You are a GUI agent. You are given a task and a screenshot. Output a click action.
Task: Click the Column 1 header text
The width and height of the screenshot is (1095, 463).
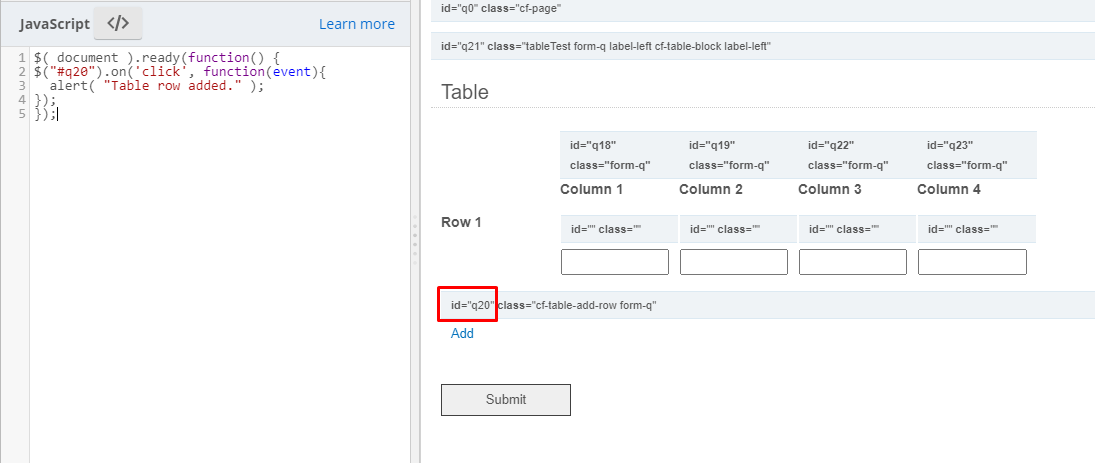coord(591,189)
